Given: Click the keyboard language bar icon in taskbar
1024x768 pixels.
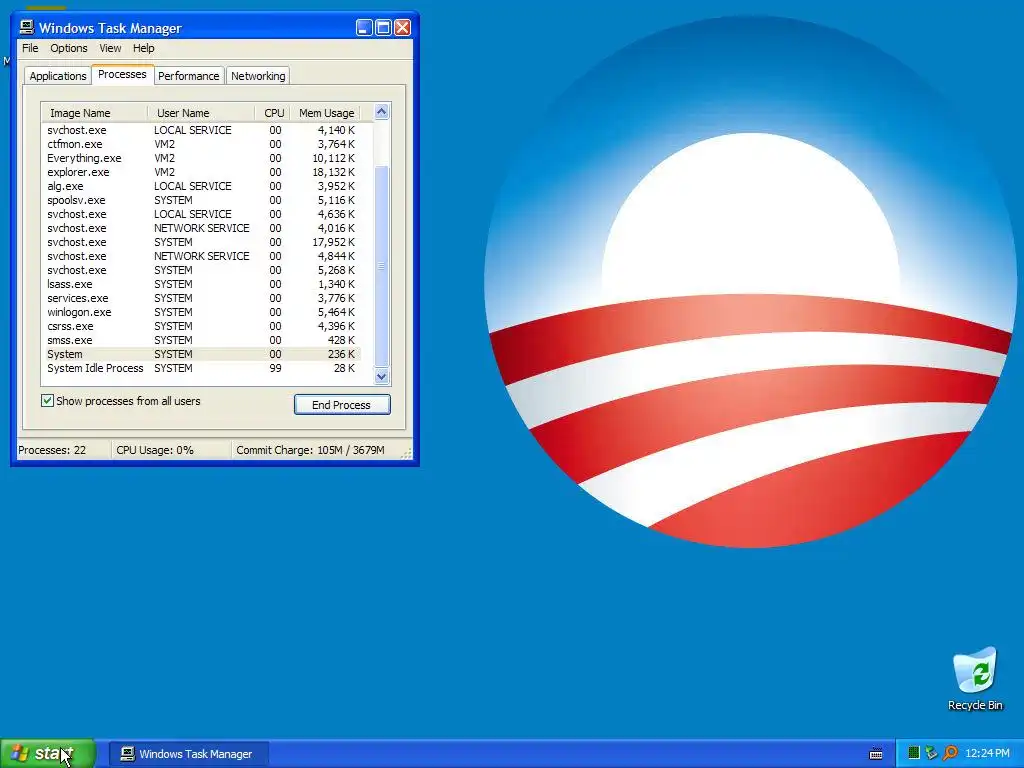Looking at the screenshot, I should click(x=876, y=754).
